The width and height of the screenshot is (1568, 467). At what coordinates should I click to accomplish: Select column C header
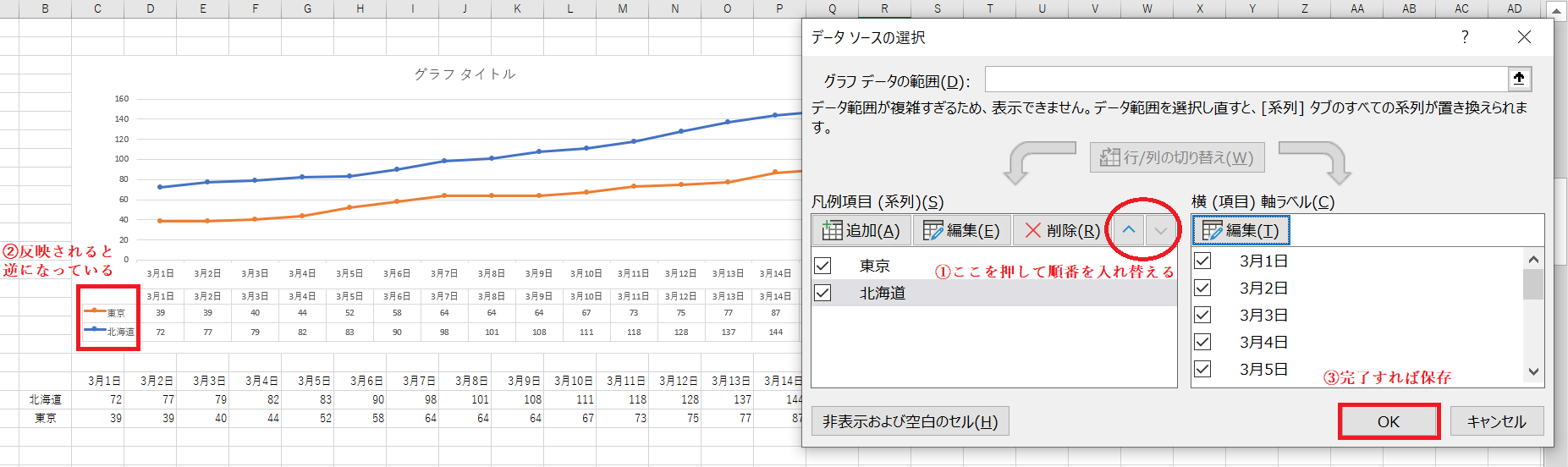97,8
